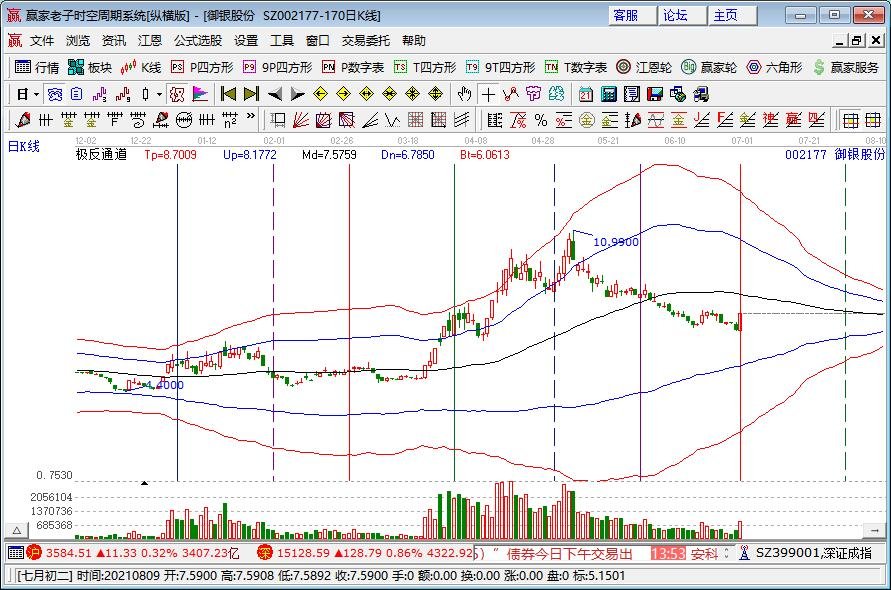Click the volume panel scroll-up triangle

[17, 529]
